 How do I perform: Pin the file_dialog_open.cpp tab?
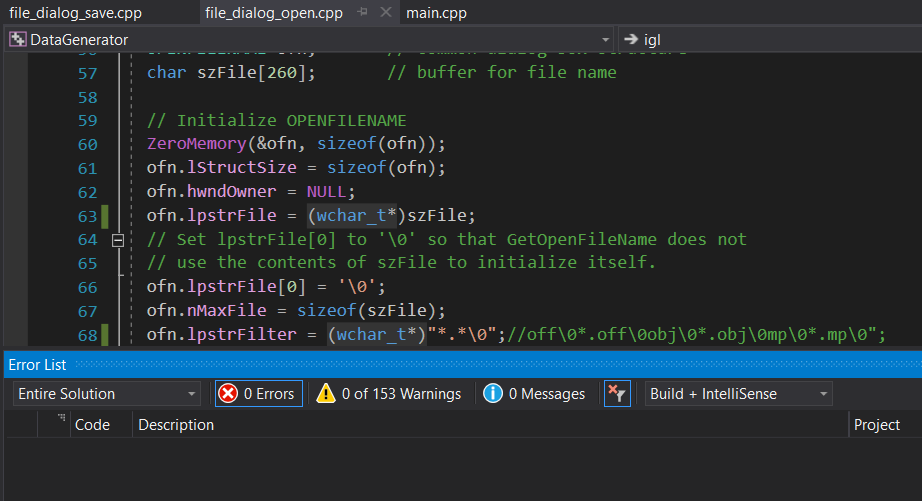362,12
